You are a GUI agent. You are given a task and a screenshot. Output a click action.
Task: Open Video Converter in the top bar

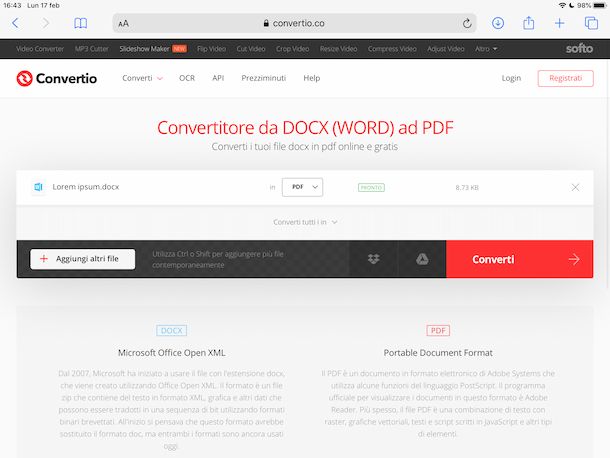pyautogui.click(x=40, y=49)
